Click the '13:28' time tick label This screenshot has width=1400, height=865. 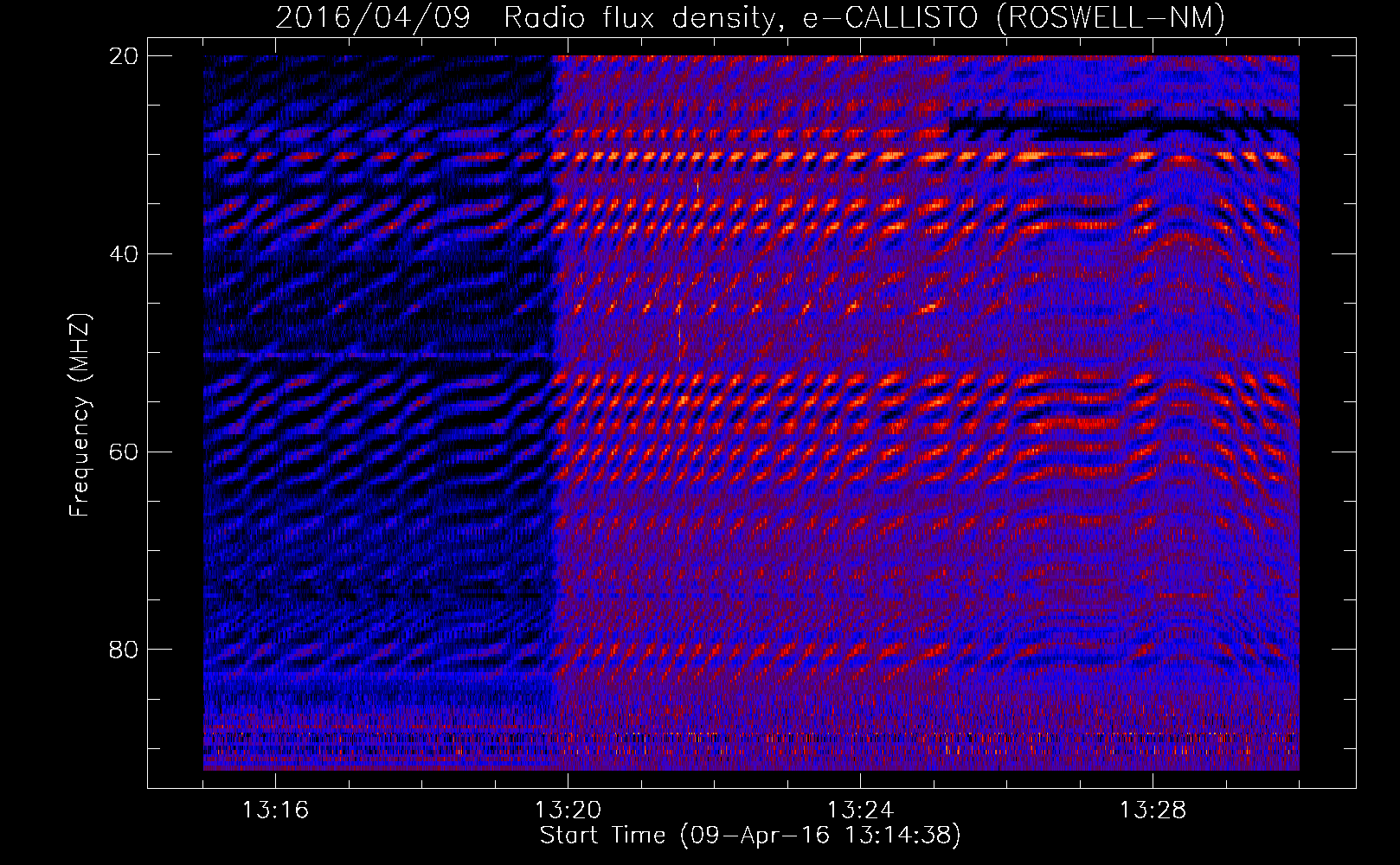(x=1153, y=811)
